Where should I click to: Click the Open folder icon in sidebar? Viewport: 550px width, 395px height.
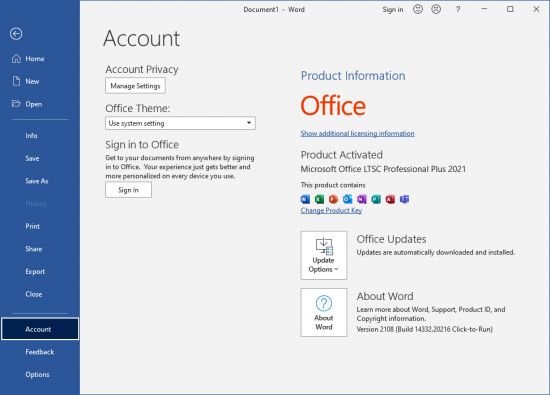(16, 103)
